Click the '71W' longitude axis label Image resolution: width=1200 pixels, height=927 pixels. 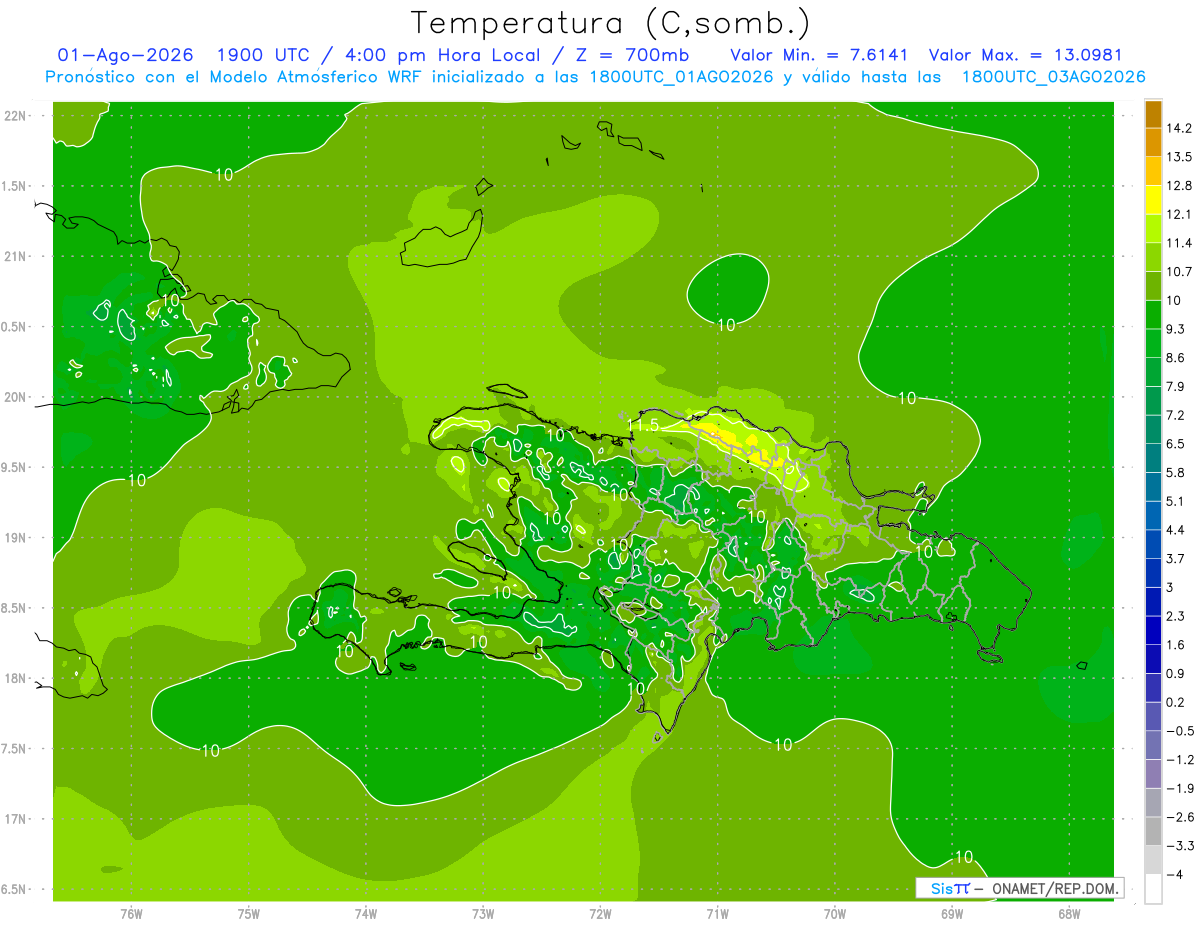717,914
